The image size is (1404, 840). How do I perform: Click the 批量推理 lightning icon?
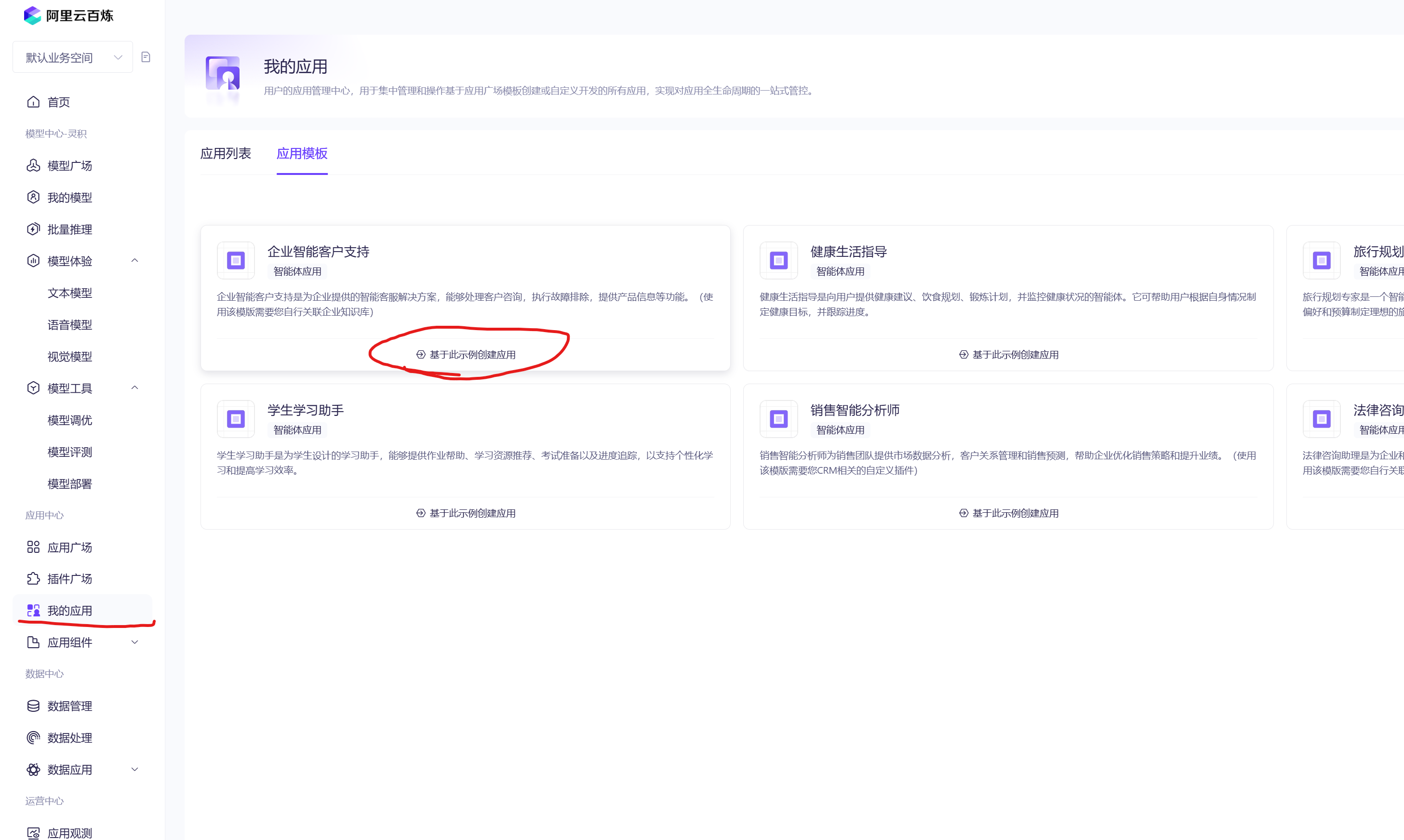coord(33,229)
